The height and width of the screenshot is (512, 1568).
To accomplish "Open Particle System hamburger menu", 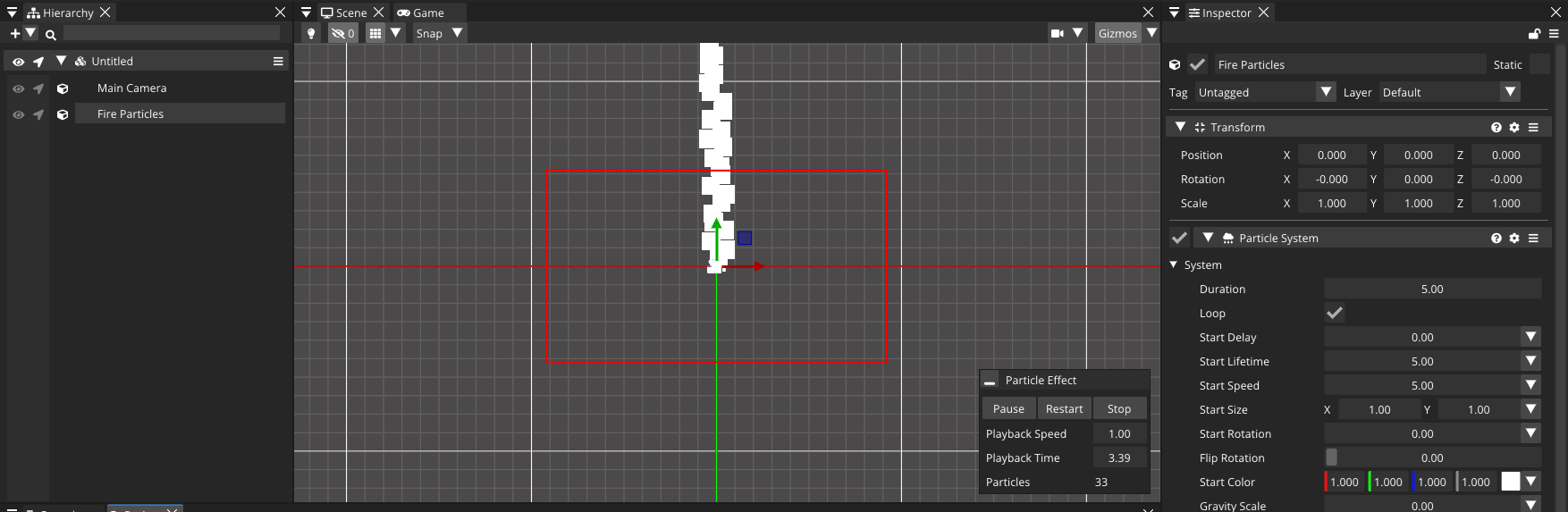I will click(1533, 239).
